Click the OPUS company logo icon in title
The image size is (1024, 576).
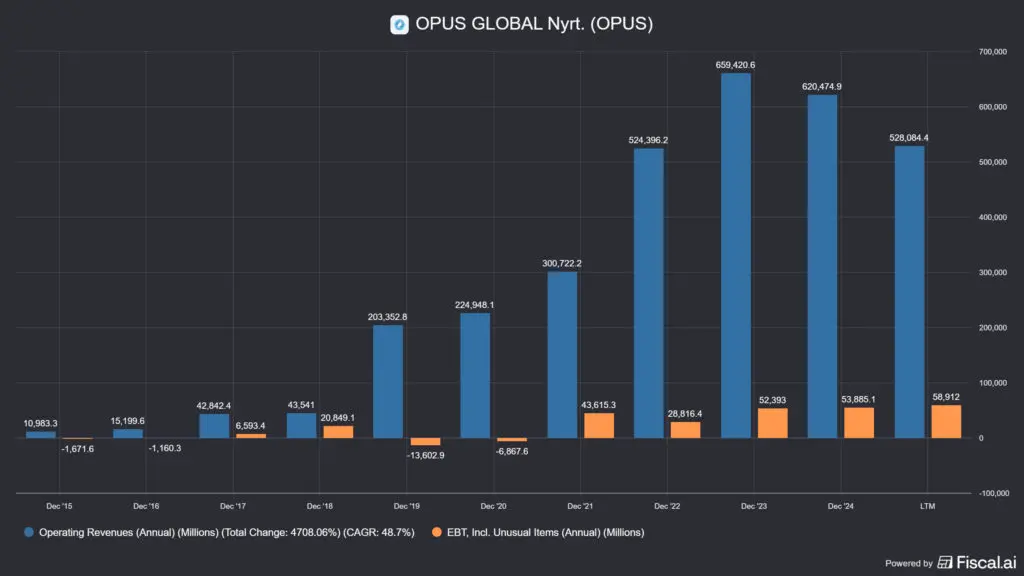(399, 25)
